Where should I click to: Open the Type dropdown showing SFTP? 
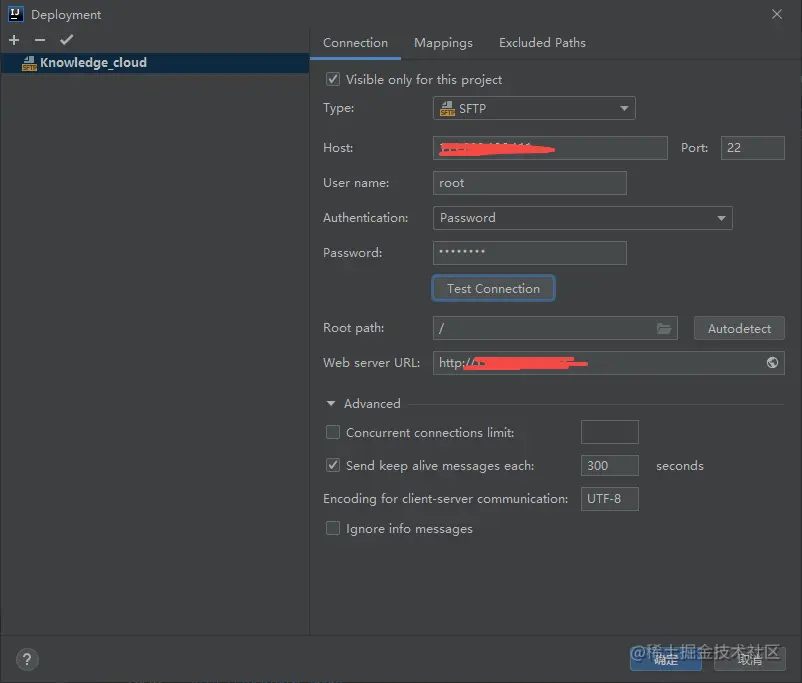[x=534, y=108]
